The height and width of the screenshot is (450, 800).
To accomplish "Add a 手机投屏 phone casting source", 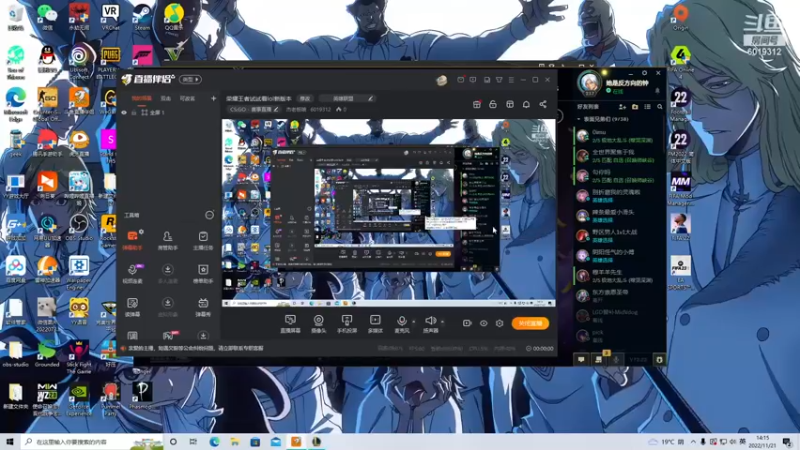I will 347,323.
